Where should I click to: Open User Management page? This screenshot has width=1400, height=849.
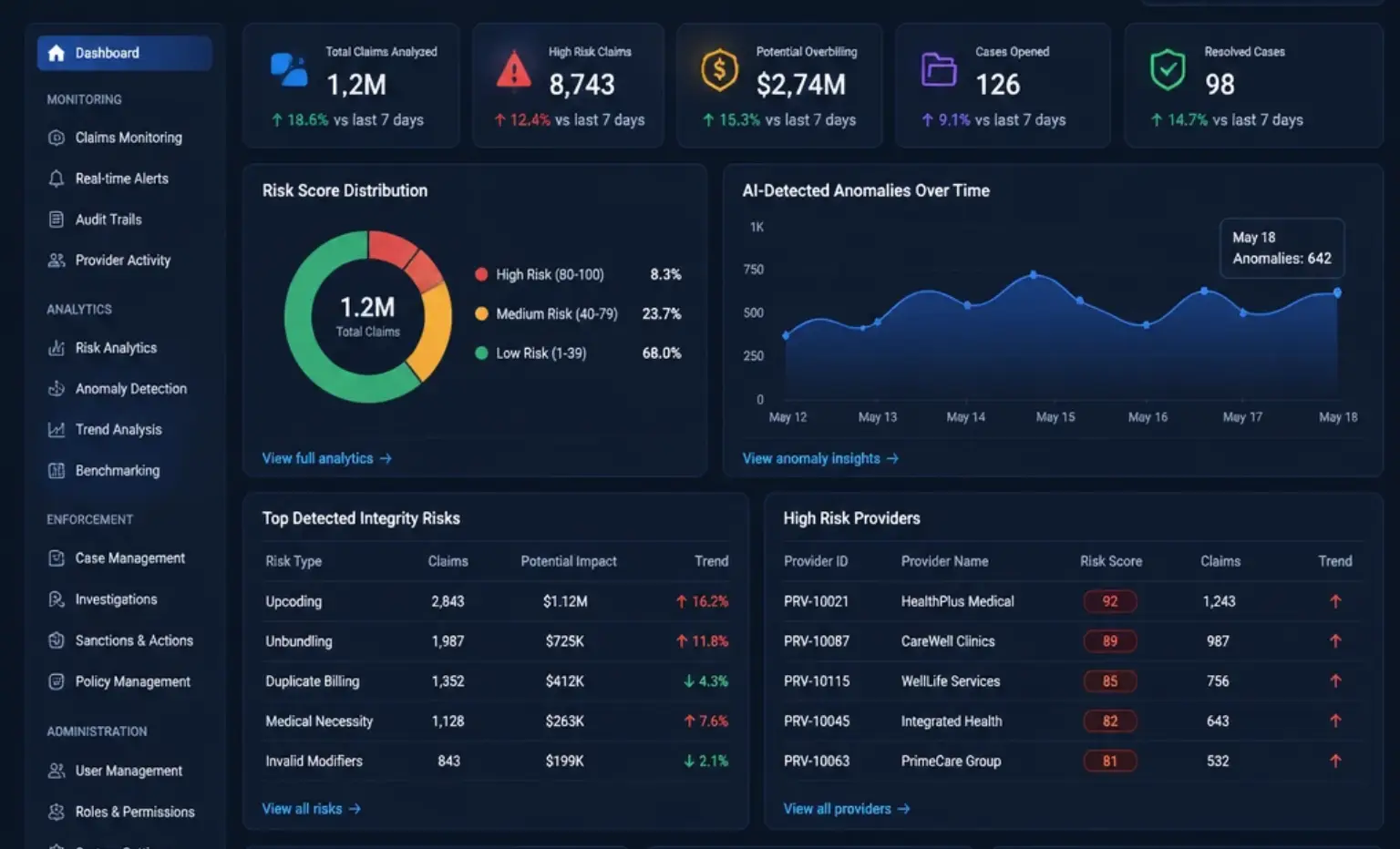pyautogui.click(x=129, y=771)
